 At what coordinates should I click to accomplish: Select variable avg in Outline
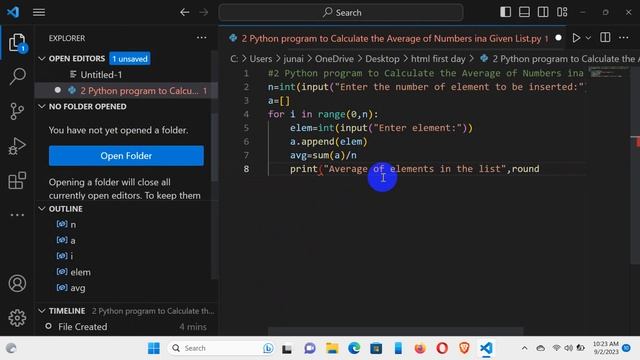tap(78, 288)
